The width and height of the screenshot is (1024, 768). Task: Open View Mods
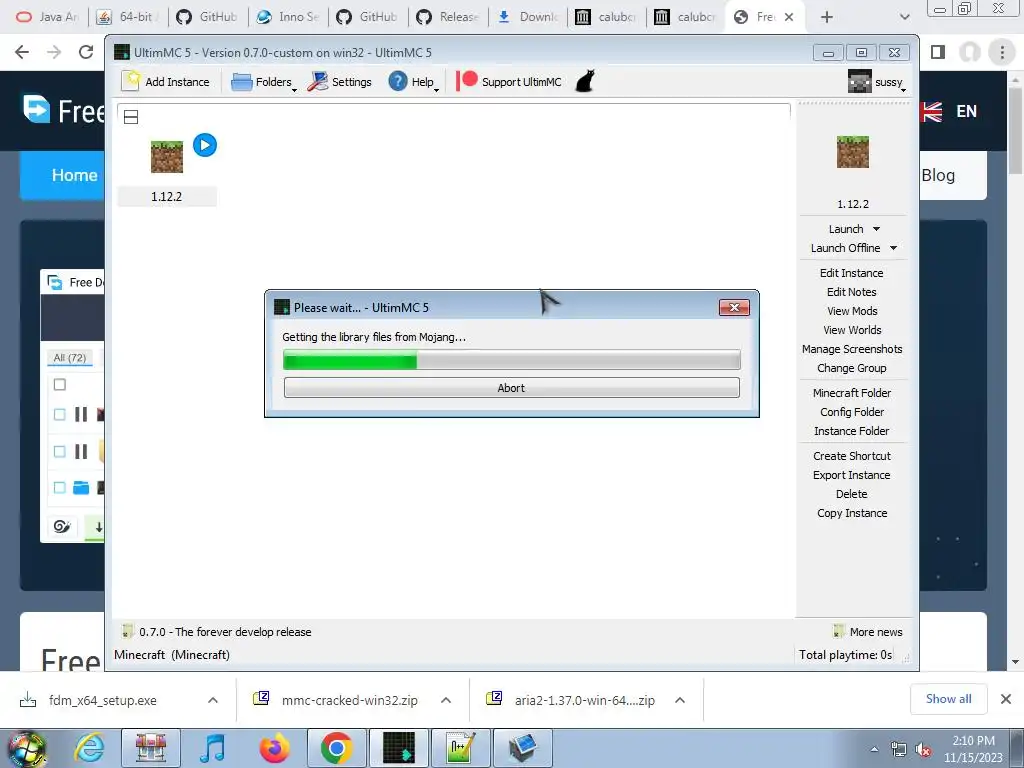coord(852,311)
